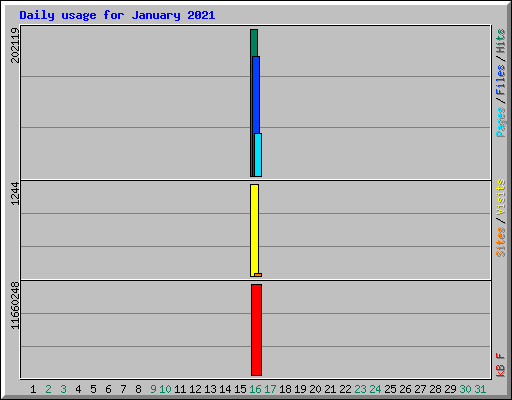Click green day 31 on the x-axis
Image resolution: width=512 pixels, height=400 pixels.
(480, 389)
